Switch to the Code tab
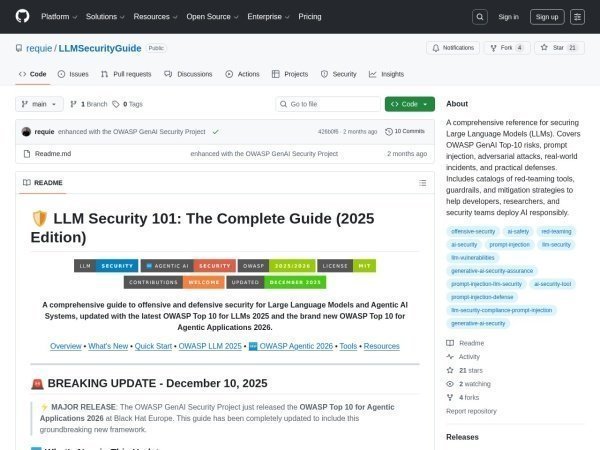This screenshot has width=600, height=450. point(33,74)
